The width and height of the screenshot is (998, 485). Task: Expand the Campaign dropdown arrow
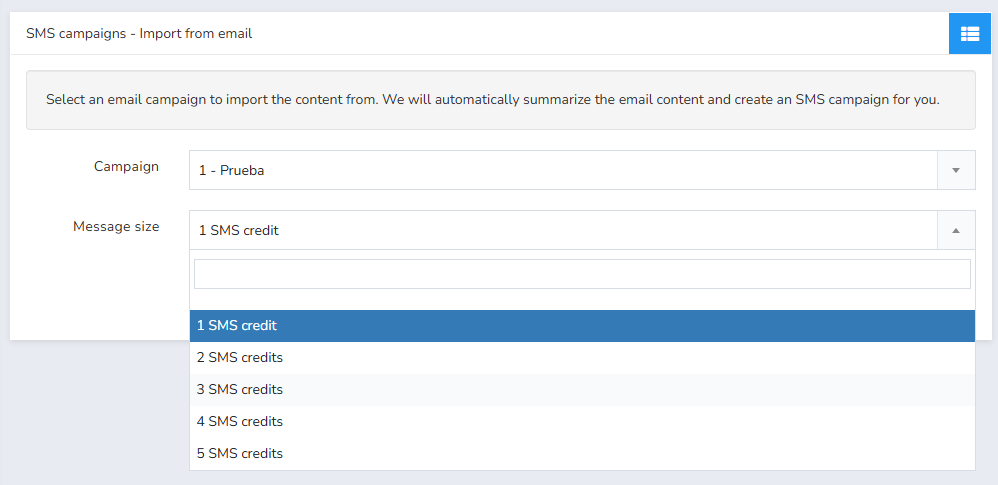(x=955, y=170)
